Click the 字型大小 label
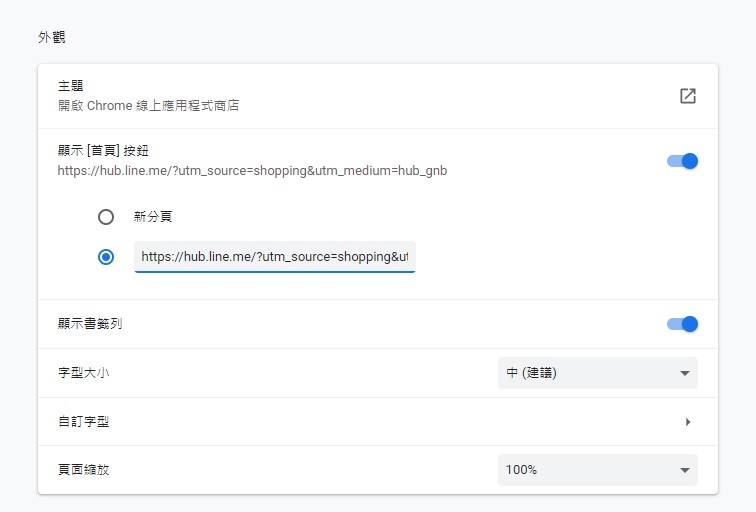 83,373
